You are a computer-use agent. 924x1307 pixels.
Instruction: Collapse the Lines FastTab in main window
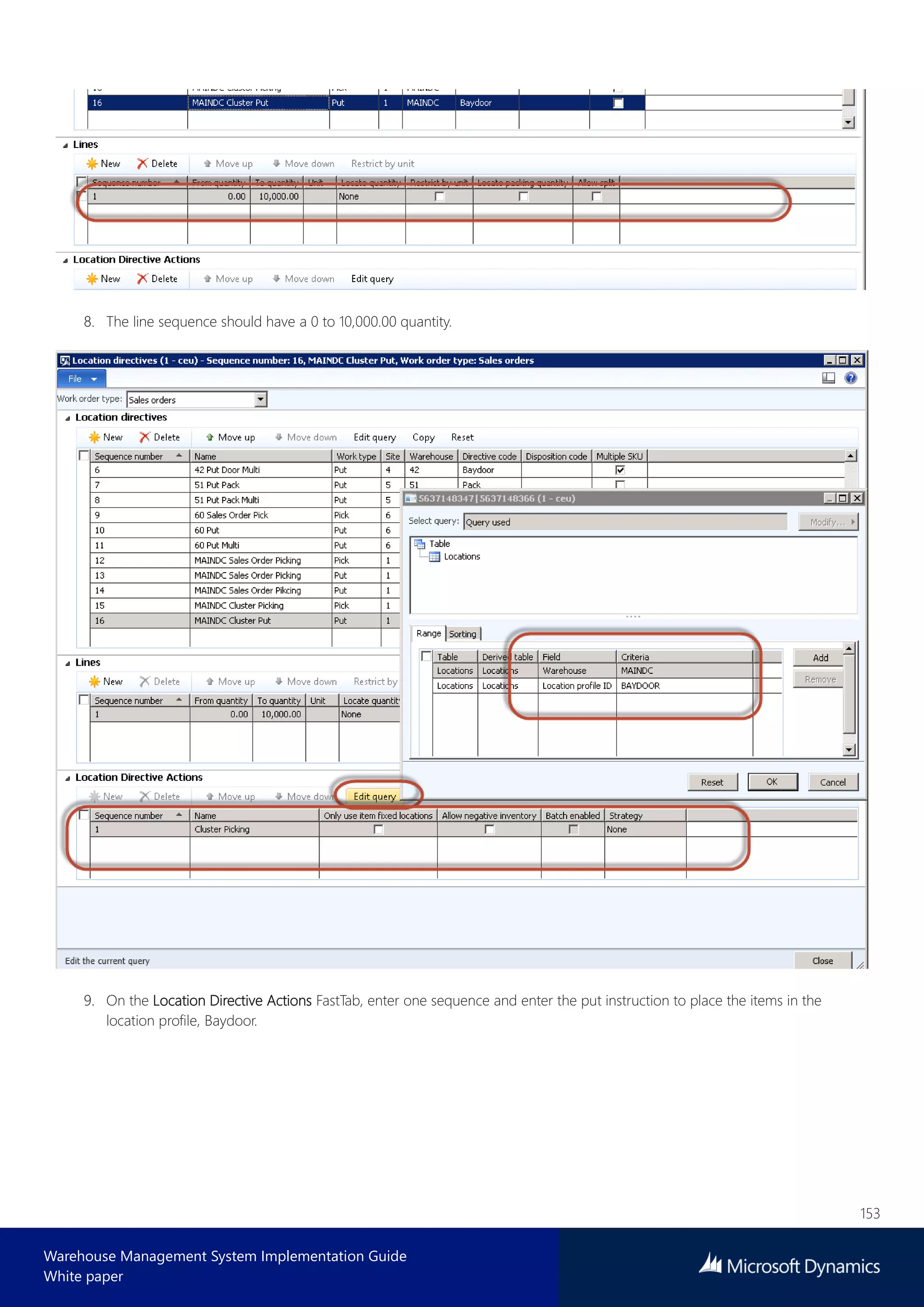point(68,663)
